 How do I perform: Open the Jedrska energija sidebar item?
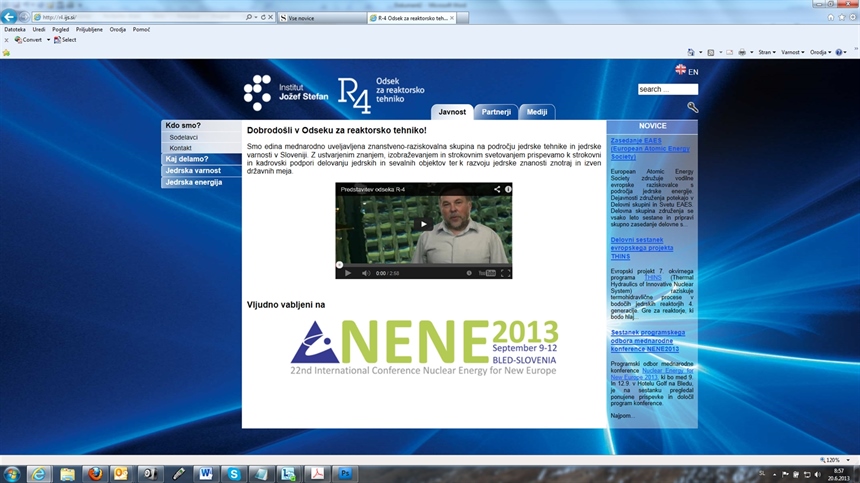[x=201, y=182]
